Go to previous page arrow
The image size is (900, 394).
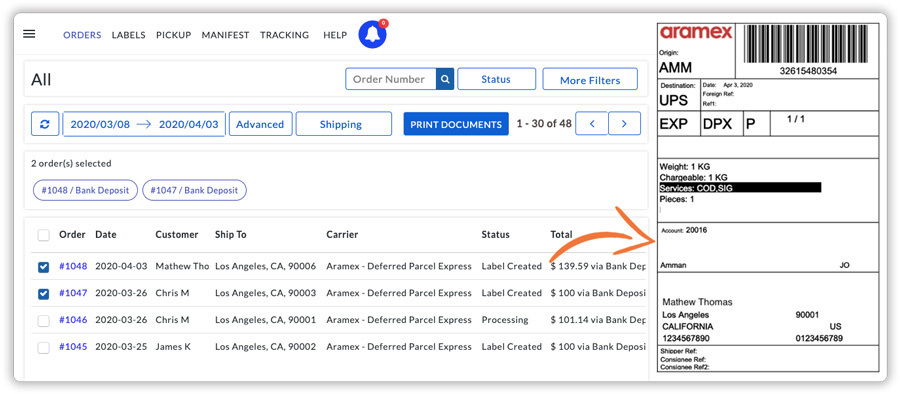pyautogui.click(x=591, y=123)
